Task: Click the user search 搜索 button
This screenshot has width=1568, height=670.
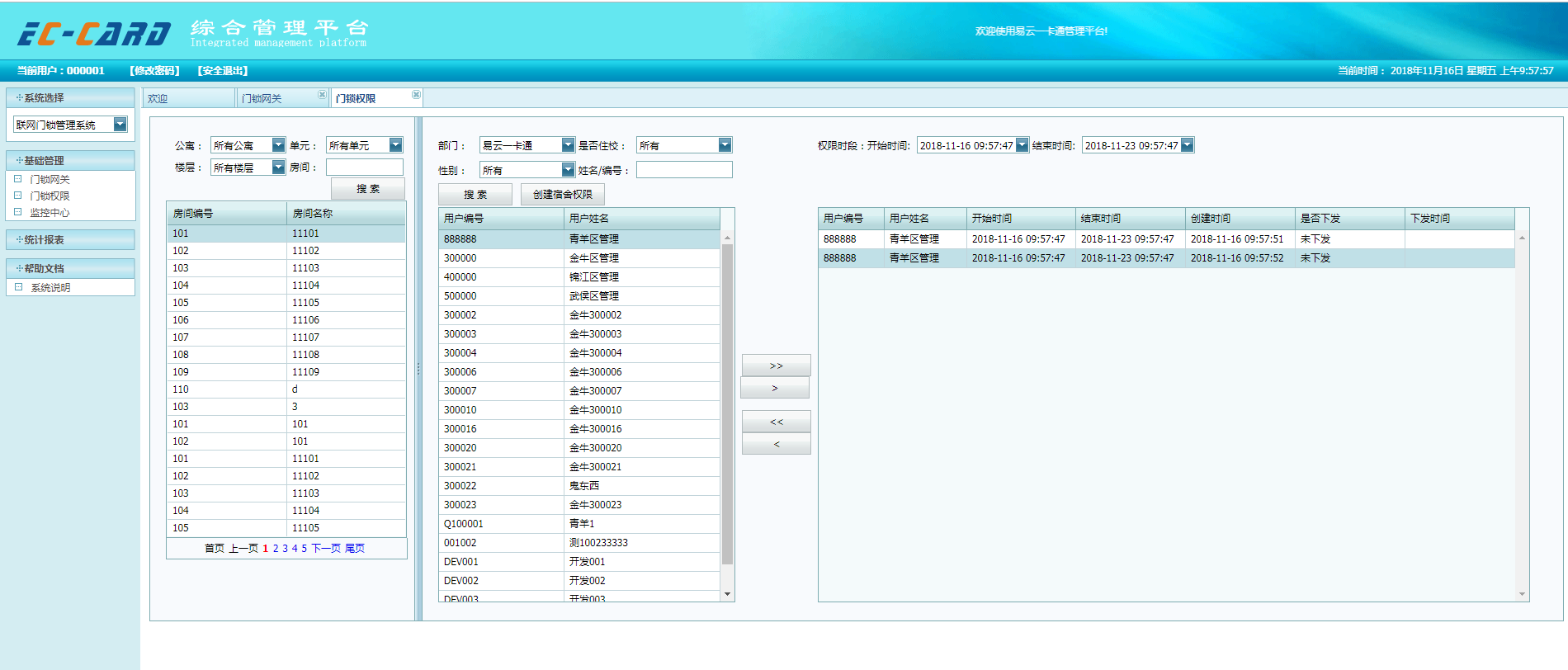Action: pos(475,194)
